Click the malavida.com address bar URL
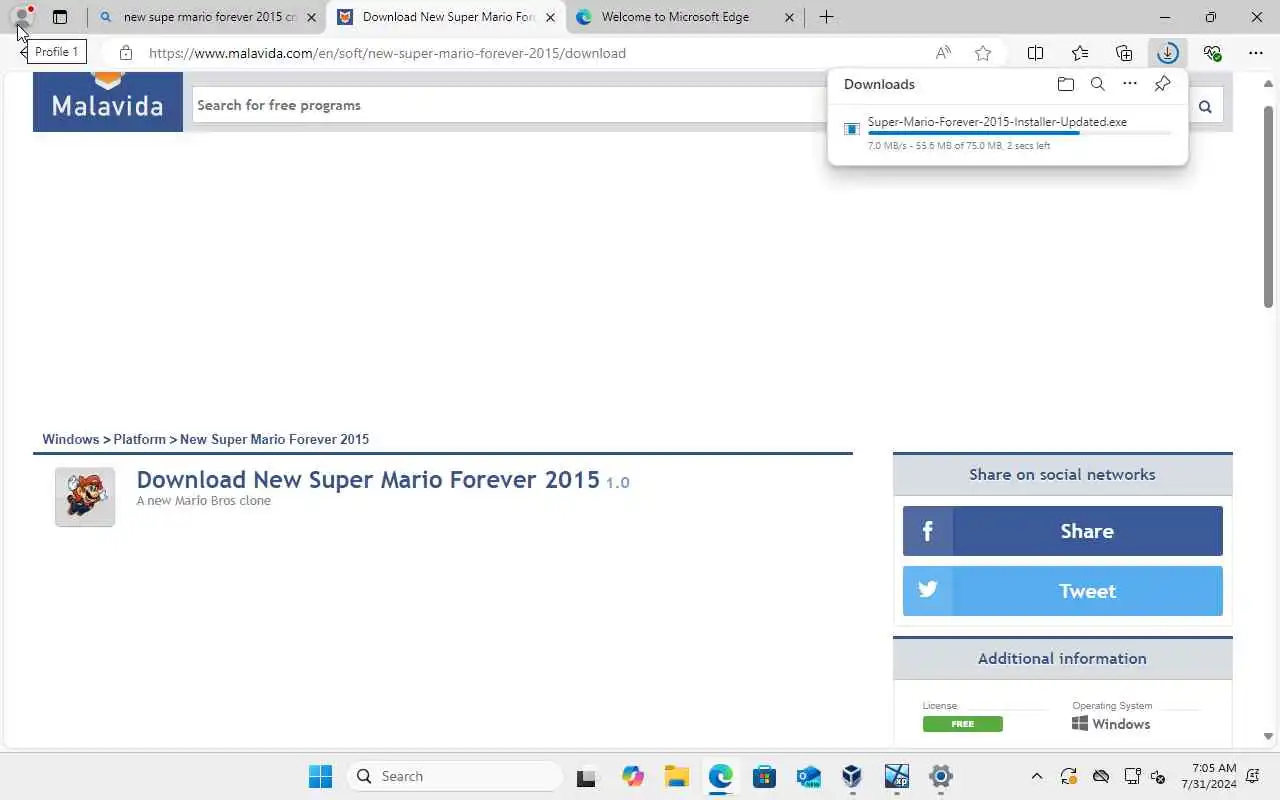 (x=387, y=53)
